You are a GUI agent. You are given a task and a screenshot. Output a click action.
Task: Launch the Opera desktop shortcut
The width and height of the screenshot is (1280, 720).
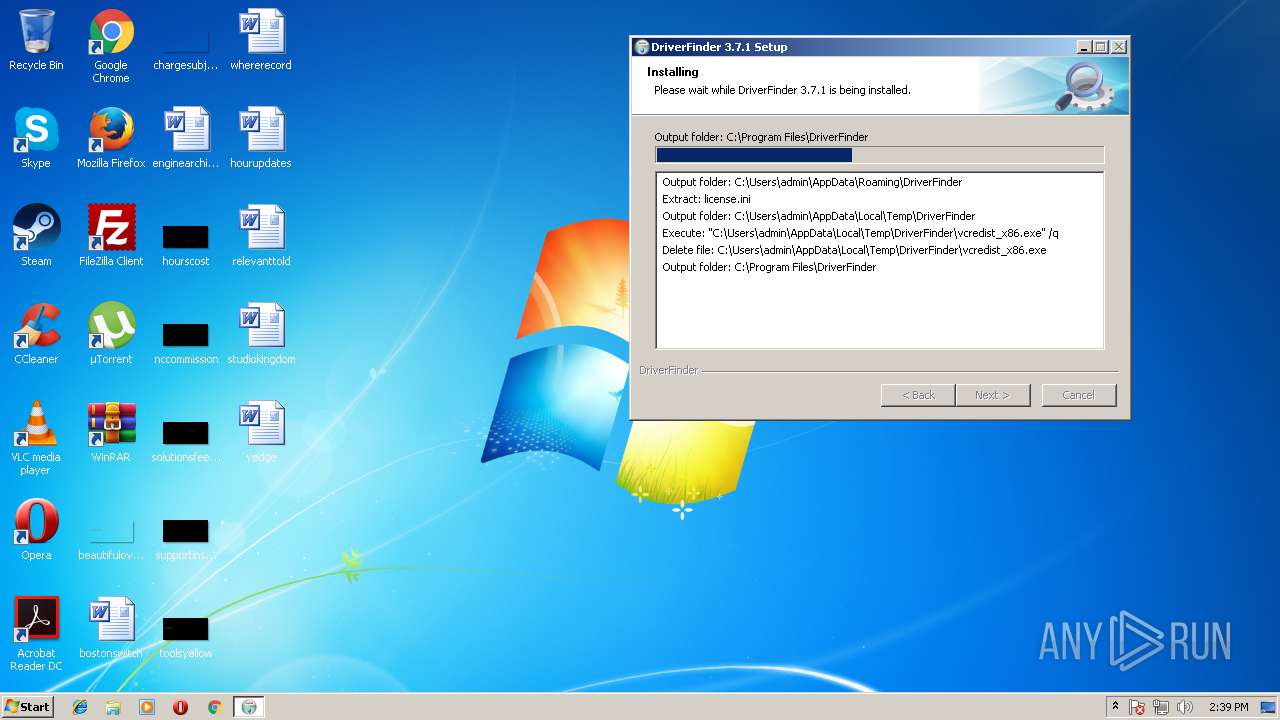(x=36, y=530)
